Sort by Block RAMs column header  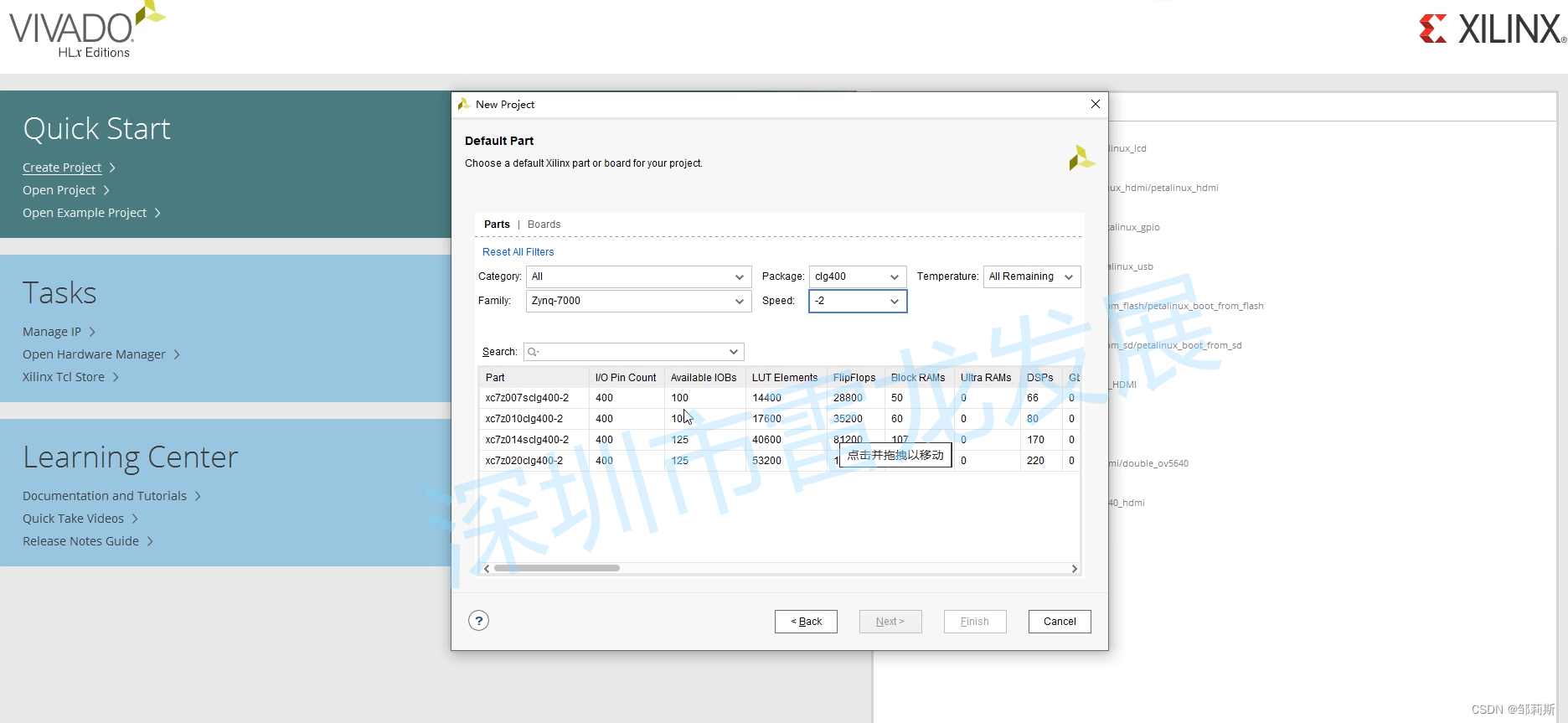(x=919, y=378)
